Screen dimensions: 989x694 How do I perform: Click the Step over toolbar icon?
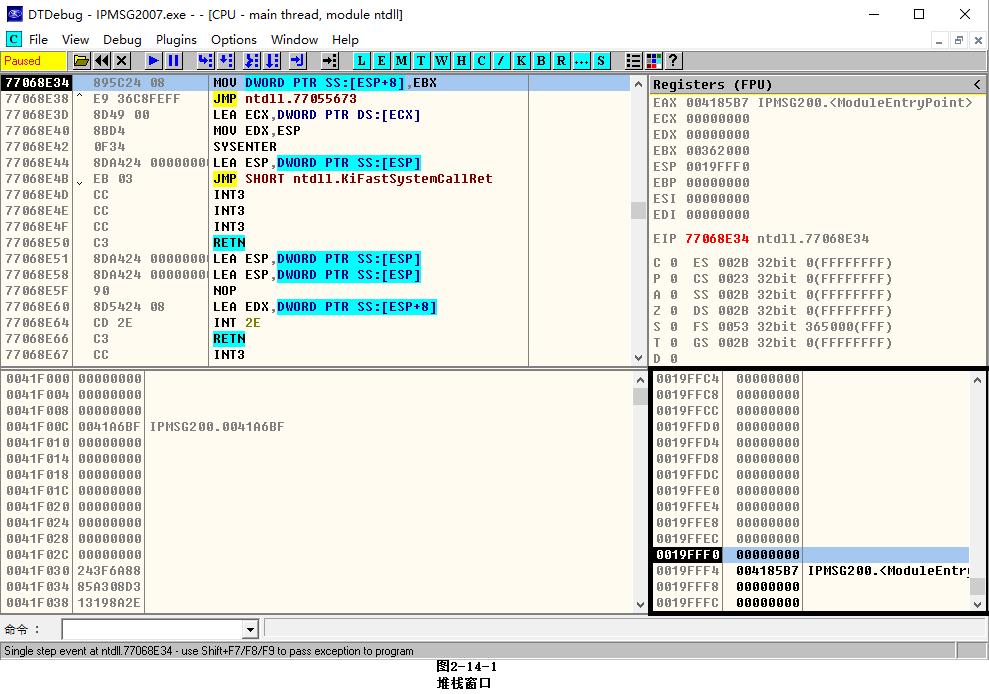[x=226, y=61]
